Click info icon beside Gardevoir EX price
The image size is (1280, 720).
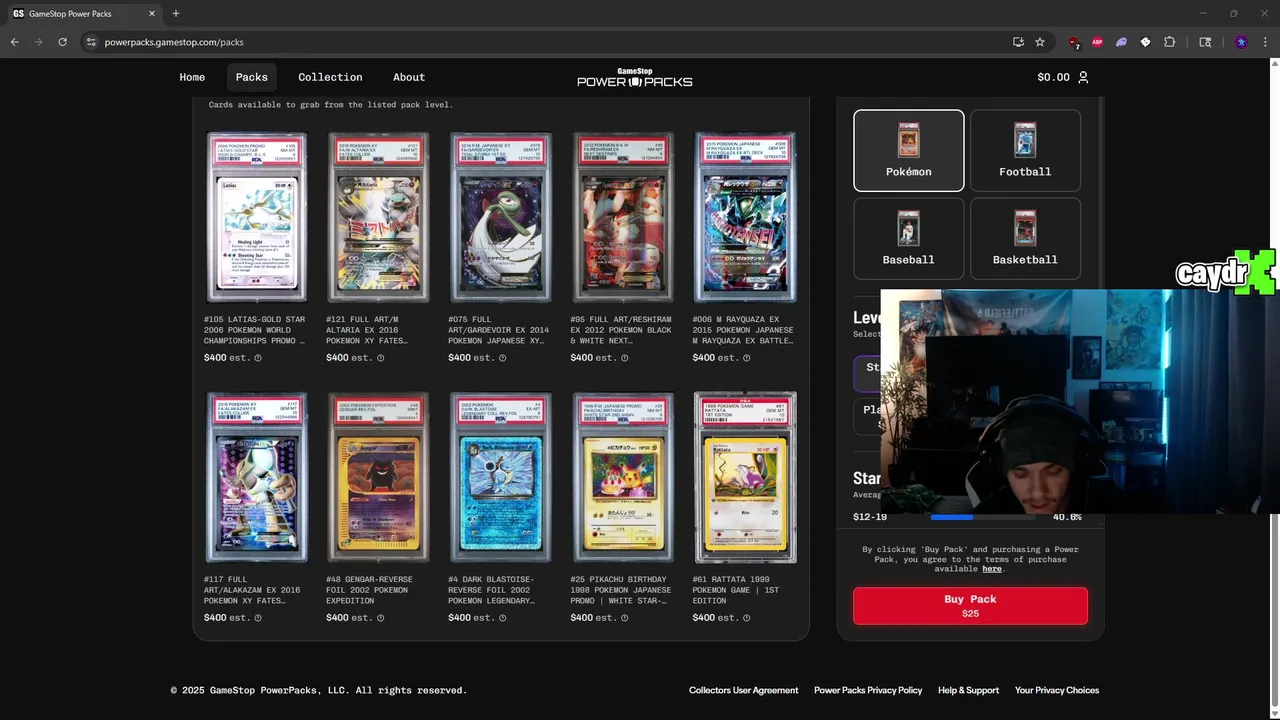coord(502,358)
